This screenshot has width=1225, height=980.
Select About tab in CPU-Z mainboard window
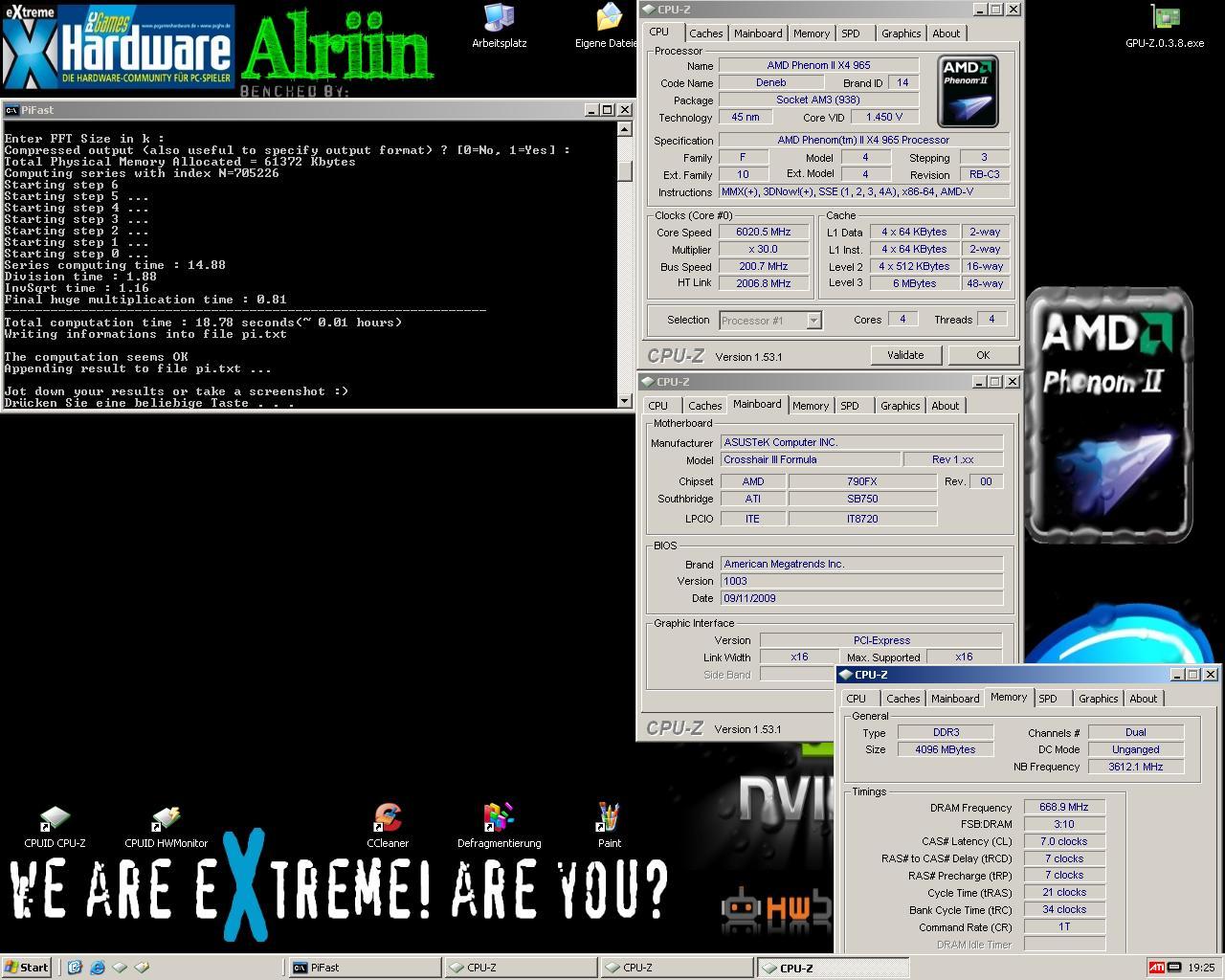(x=945, y=406)
